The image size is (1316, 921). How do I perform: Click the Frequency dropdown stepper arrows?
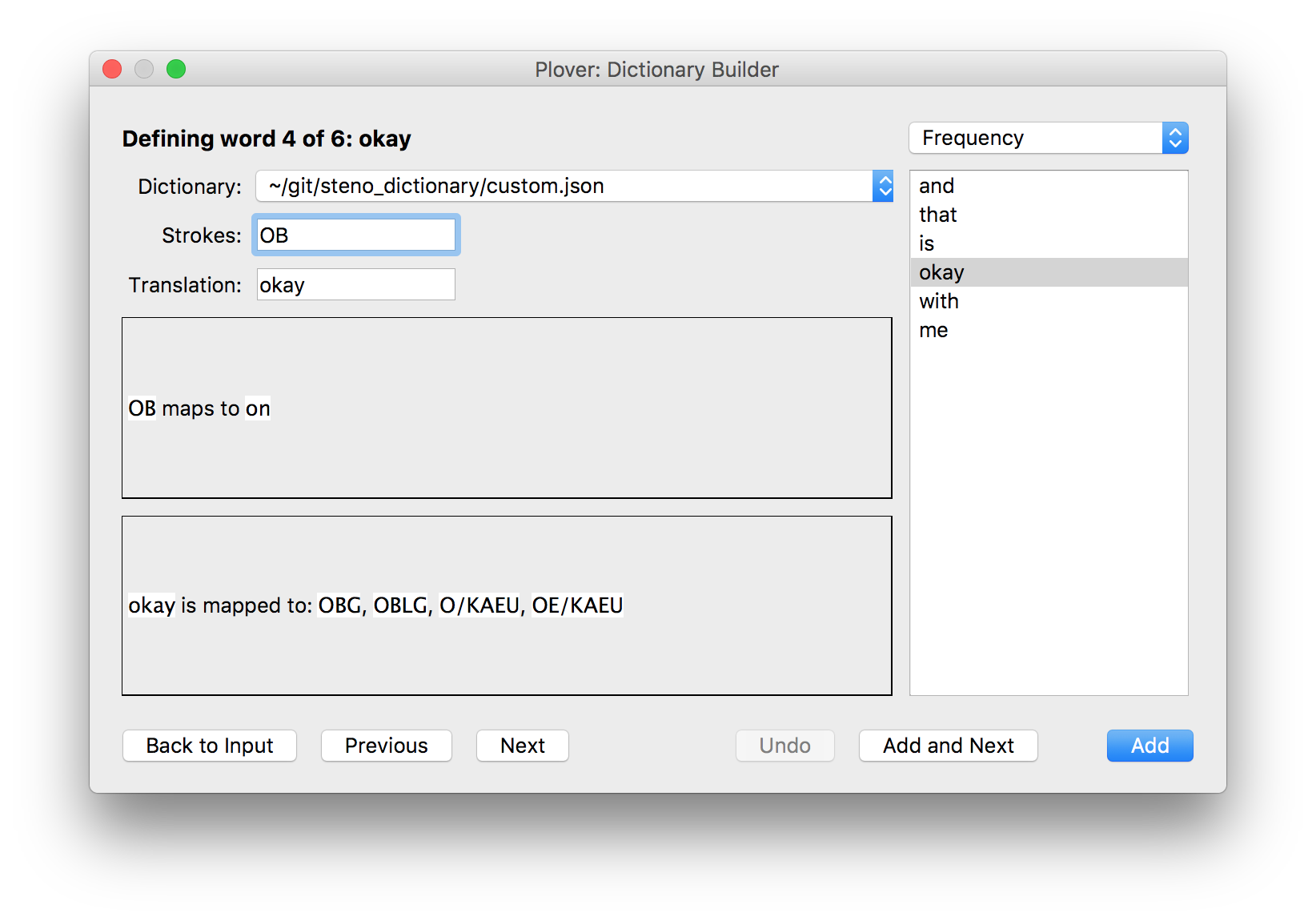1174,137
